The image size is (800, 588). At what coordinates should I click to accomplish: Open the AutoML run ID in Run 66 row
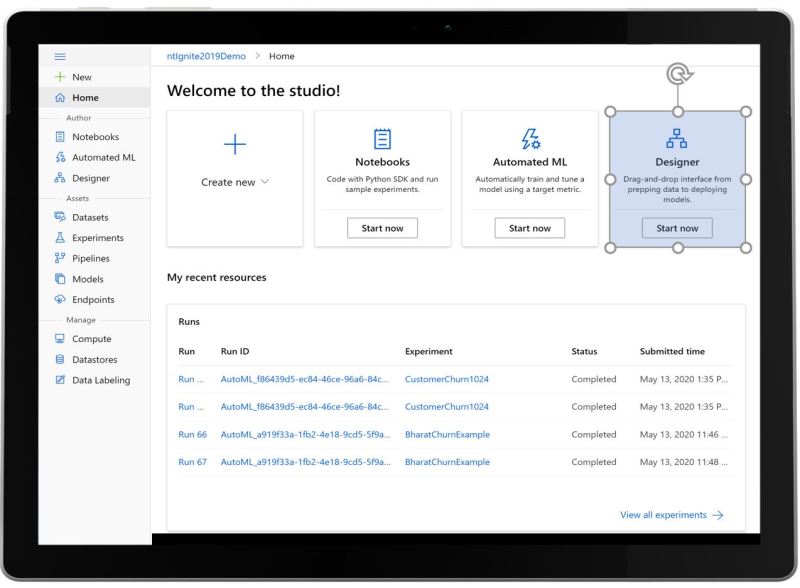[x=305, y=434]
